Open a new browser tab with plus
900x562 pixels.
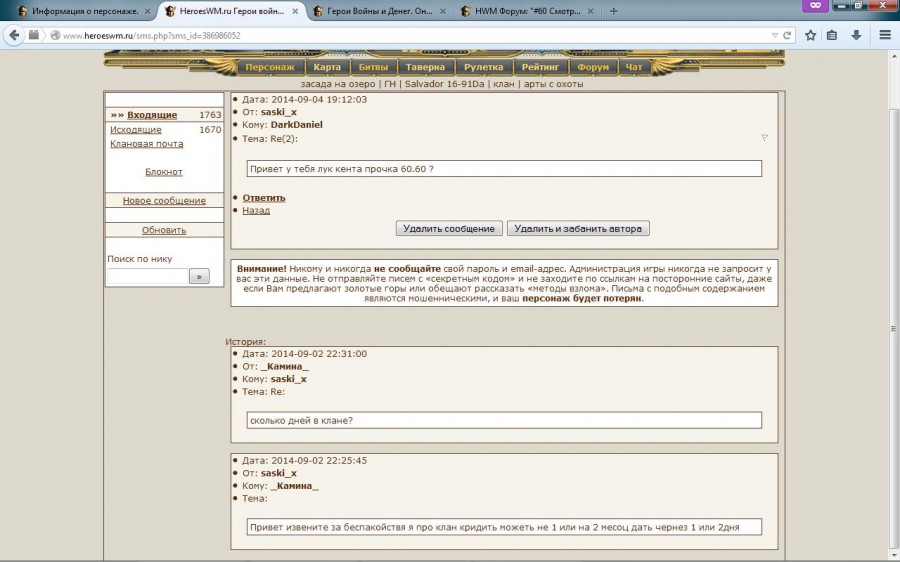[x=613, y=11]
